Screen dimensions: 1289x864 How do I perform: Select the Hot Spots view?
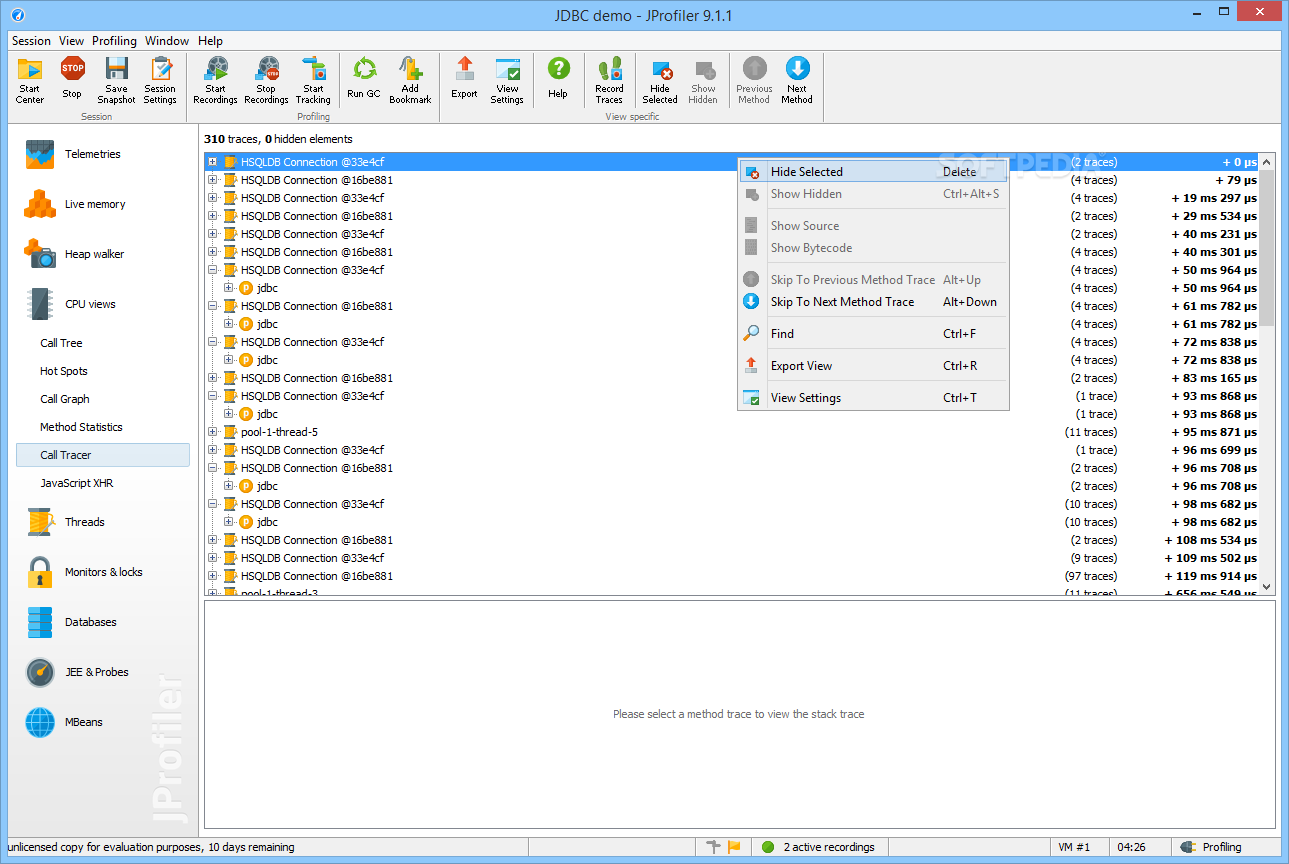click(64, 371)
